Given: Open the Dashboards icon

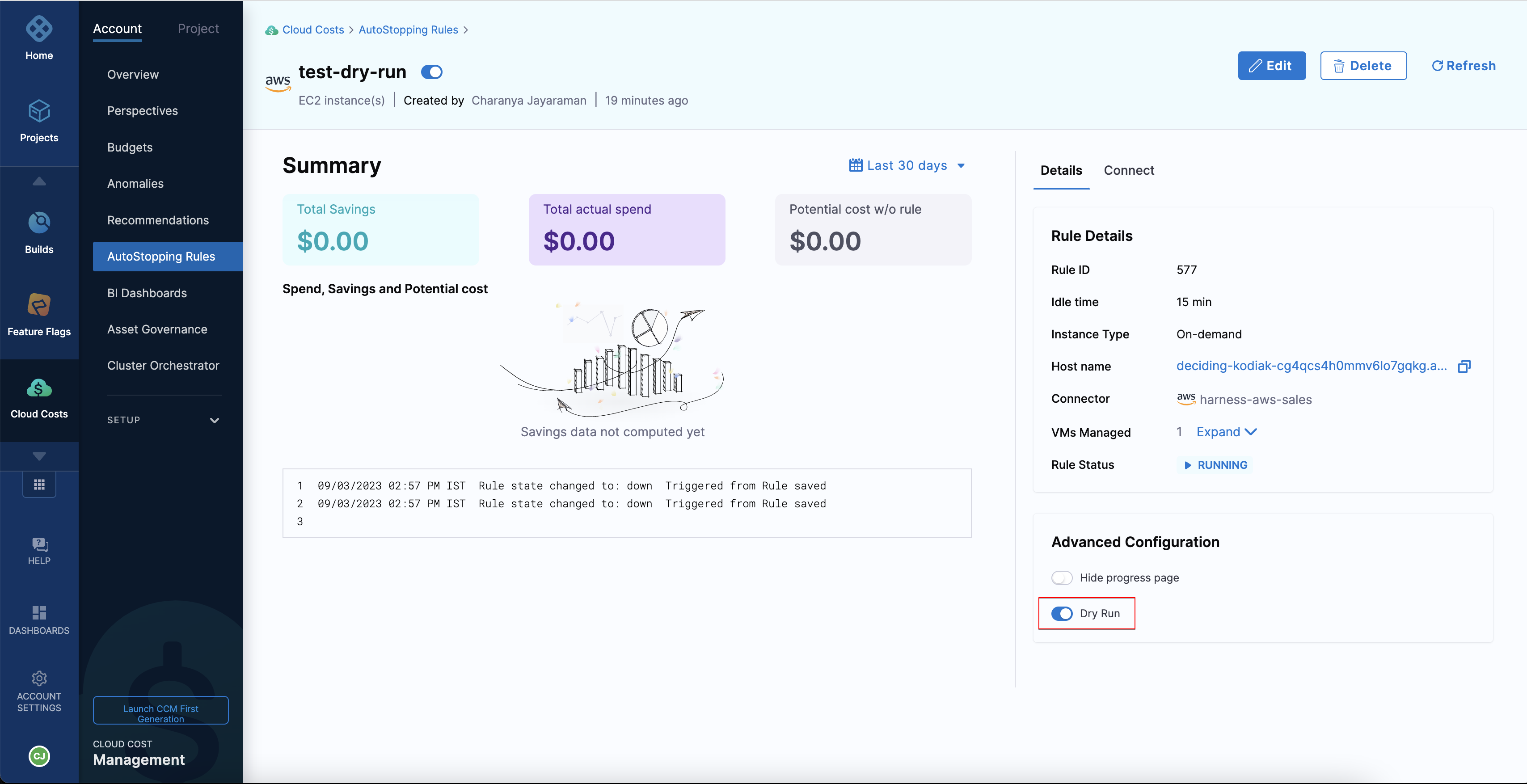Looking at the screenshot, I should 39,613.
